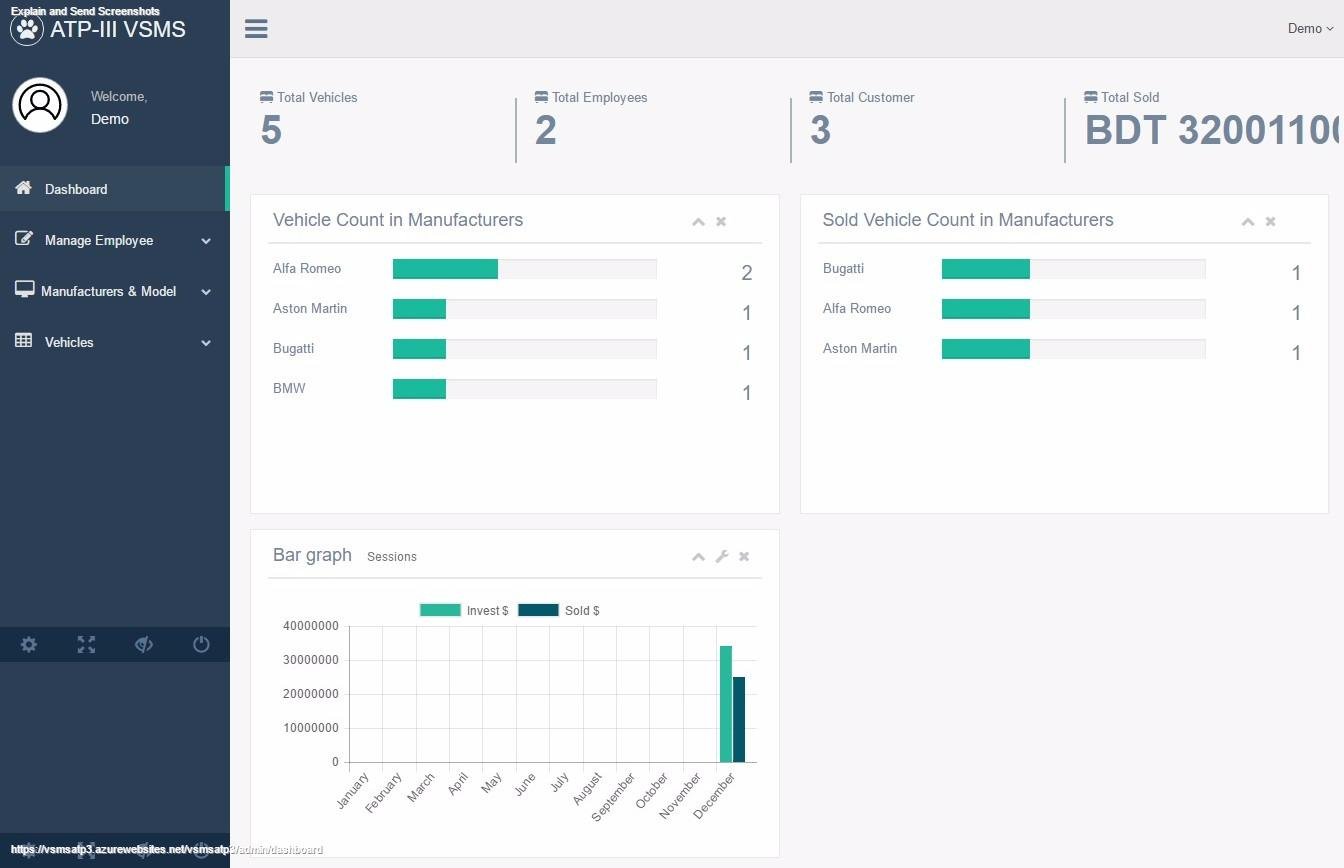
Task: Click the paw logo icon
Action: [x=27, y=29]
